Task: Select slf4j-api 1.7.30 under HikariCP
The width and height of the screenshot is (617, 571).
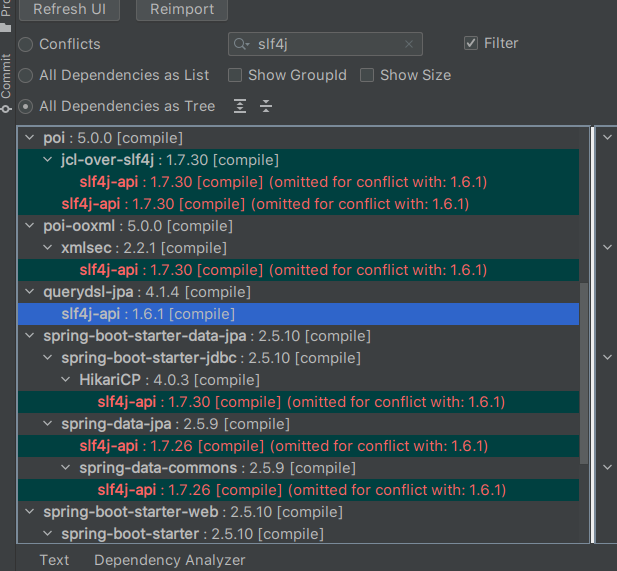Action: (298, 402)
